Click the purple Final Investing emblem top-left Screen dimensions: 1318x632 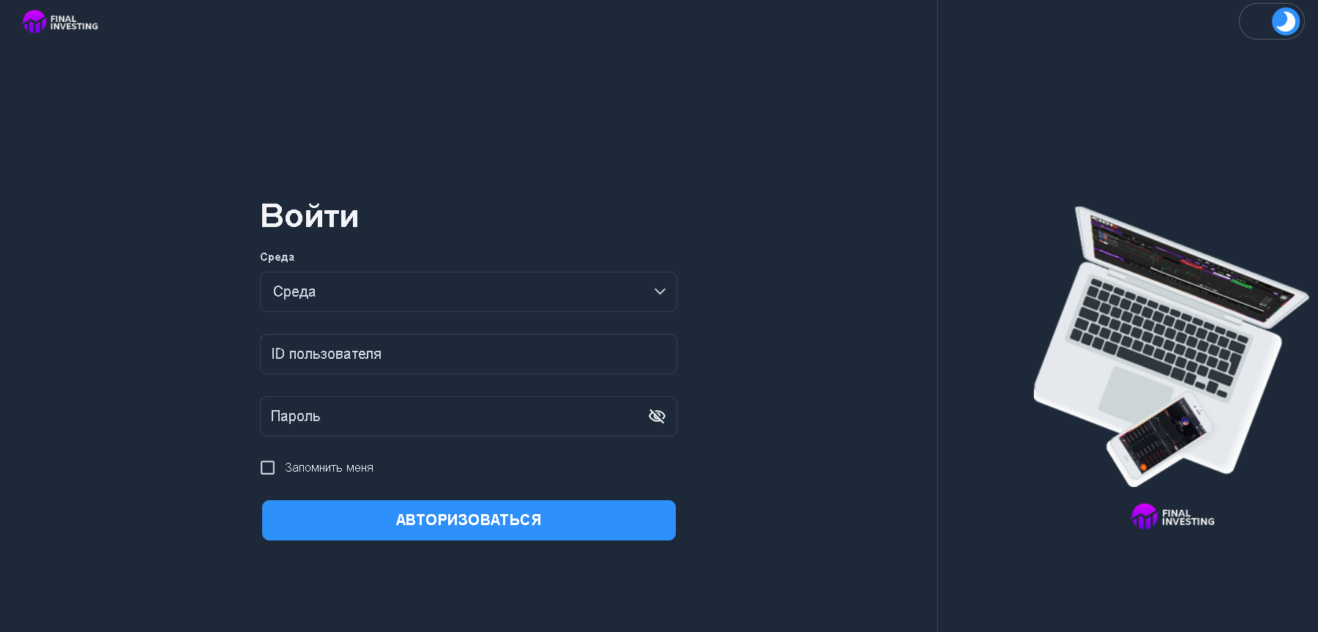pos(34,21)
